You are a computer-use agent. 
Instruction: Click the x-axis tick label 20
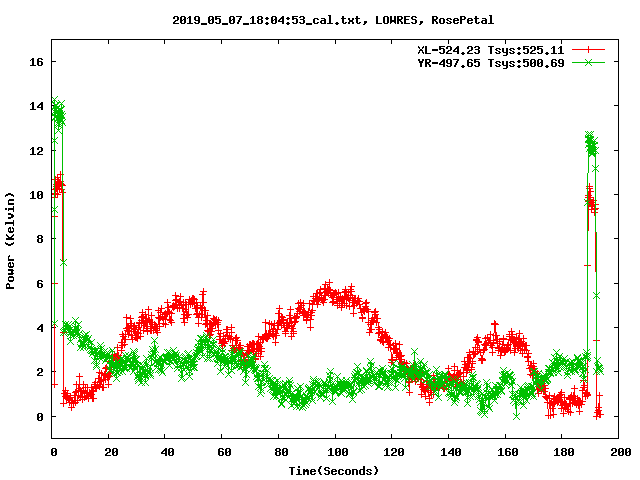coord(111,452)
